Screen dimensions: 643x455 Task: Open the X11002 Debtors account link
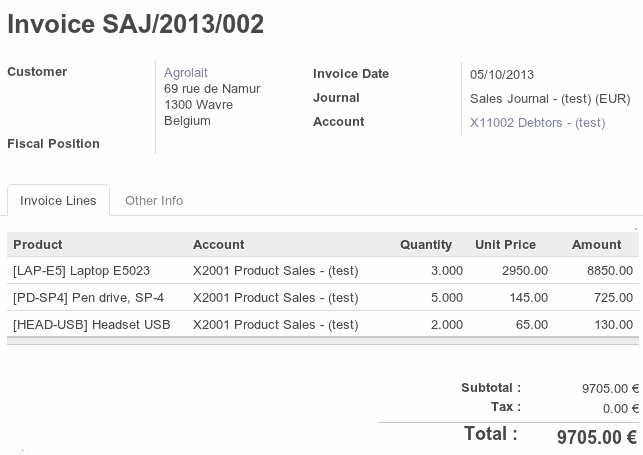coord(537,122)
